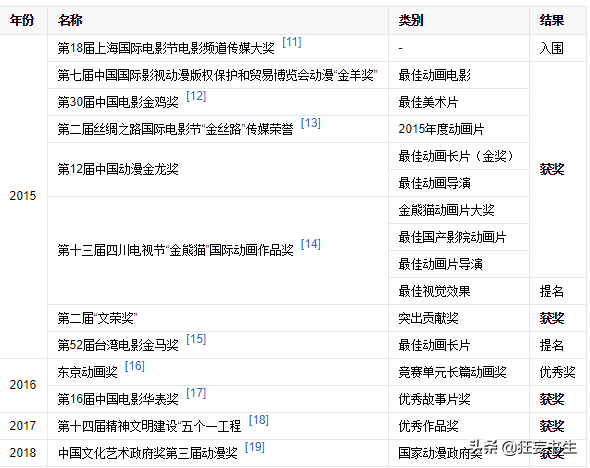
Task: Click 提名 result in 金马奖 row
Action: pos(552,345)
